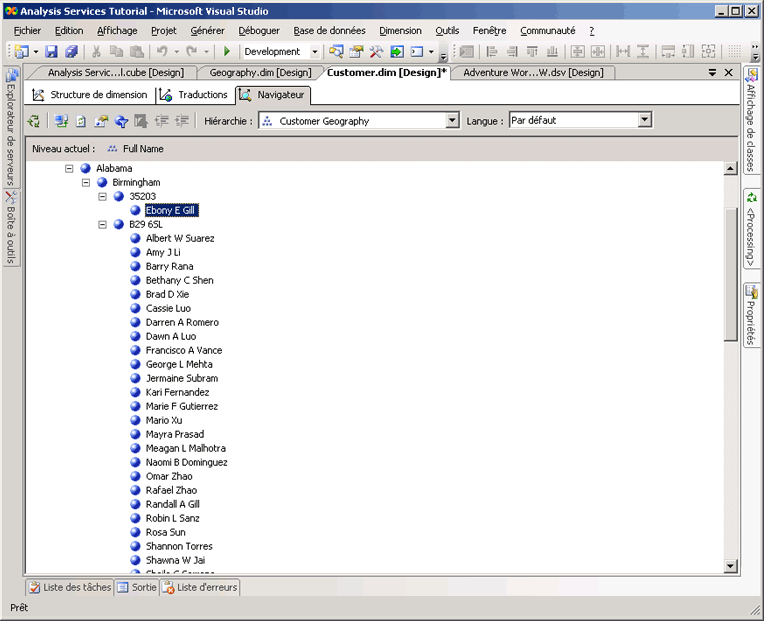
Task: Select the Jermaine Subram member
Action: (182, 378)
